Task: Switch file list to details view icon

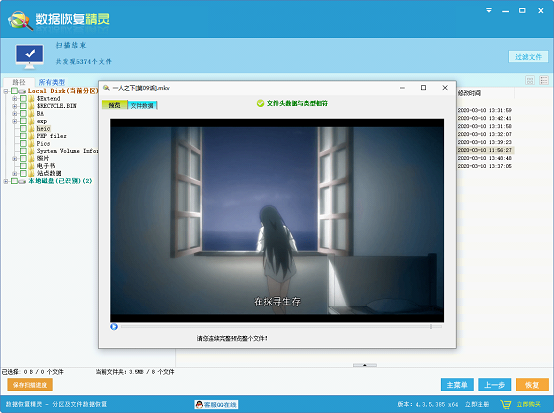Action: (x=544, y=80)
